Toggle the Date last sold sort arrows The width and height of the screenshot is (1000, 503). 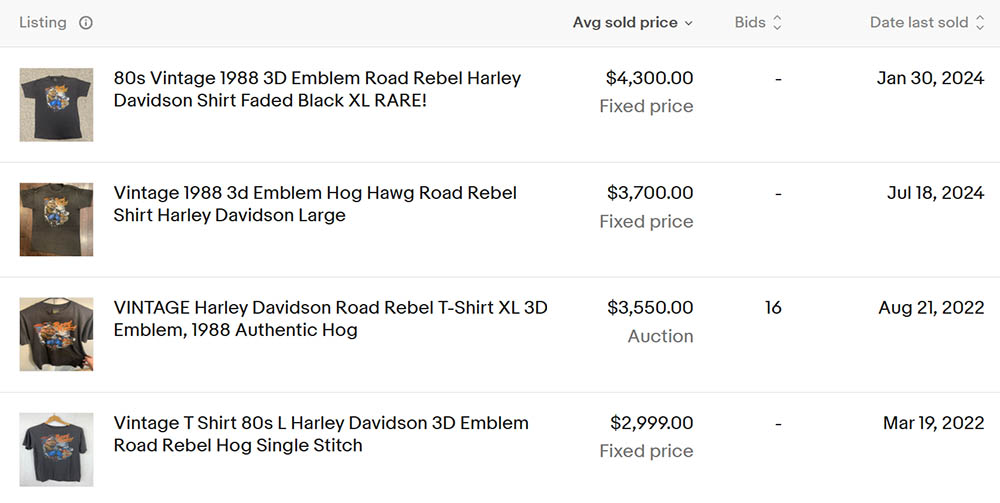click(980, 23)
